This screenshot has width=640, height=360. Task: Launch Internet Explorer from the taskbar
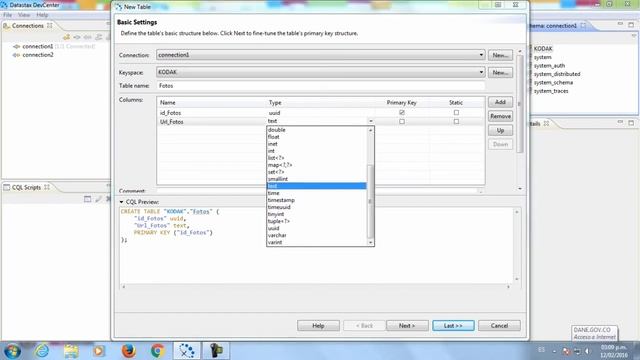[x=42, y=351]
